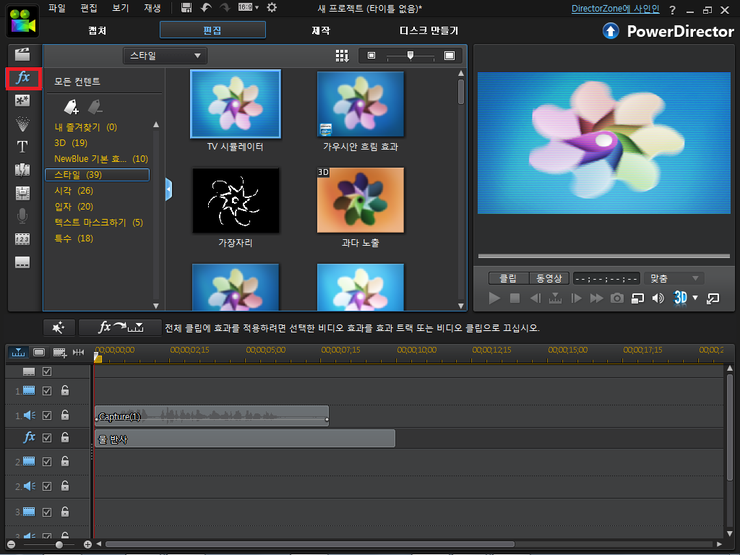Open the Media Room clapperboard icon
This screenshot has height=555, width=740.
click(22, 54)
